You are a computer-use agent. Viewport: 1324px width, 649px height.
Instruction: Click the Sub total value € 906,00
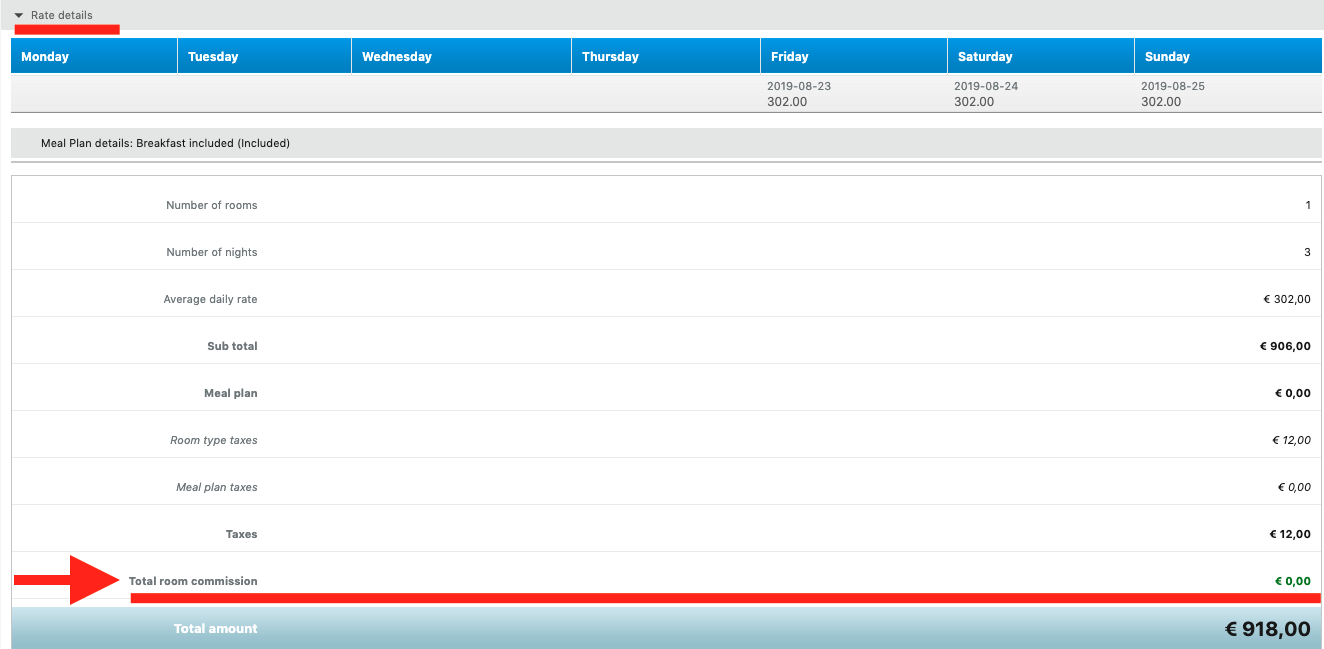[x=1285, y=346]
